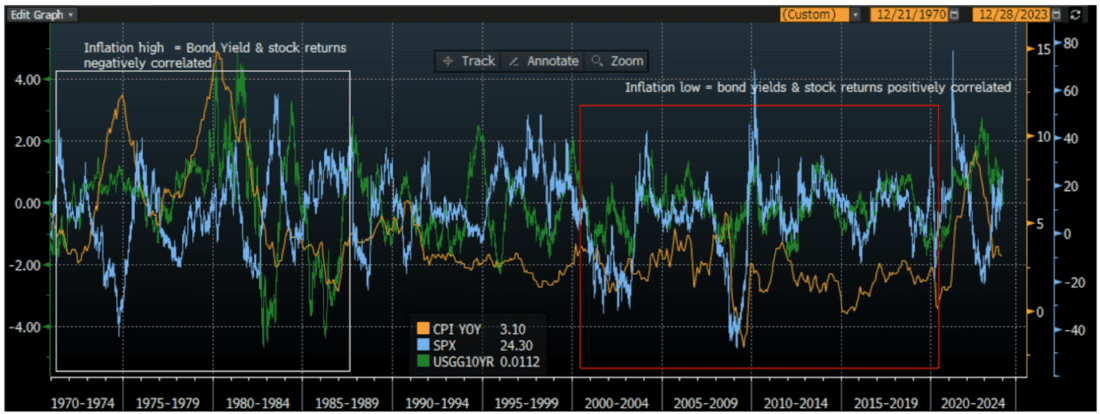Open the start date calendar picker
Viewport: 1100px width, 414px height.
pyautogui.click(x=953, y=15)
